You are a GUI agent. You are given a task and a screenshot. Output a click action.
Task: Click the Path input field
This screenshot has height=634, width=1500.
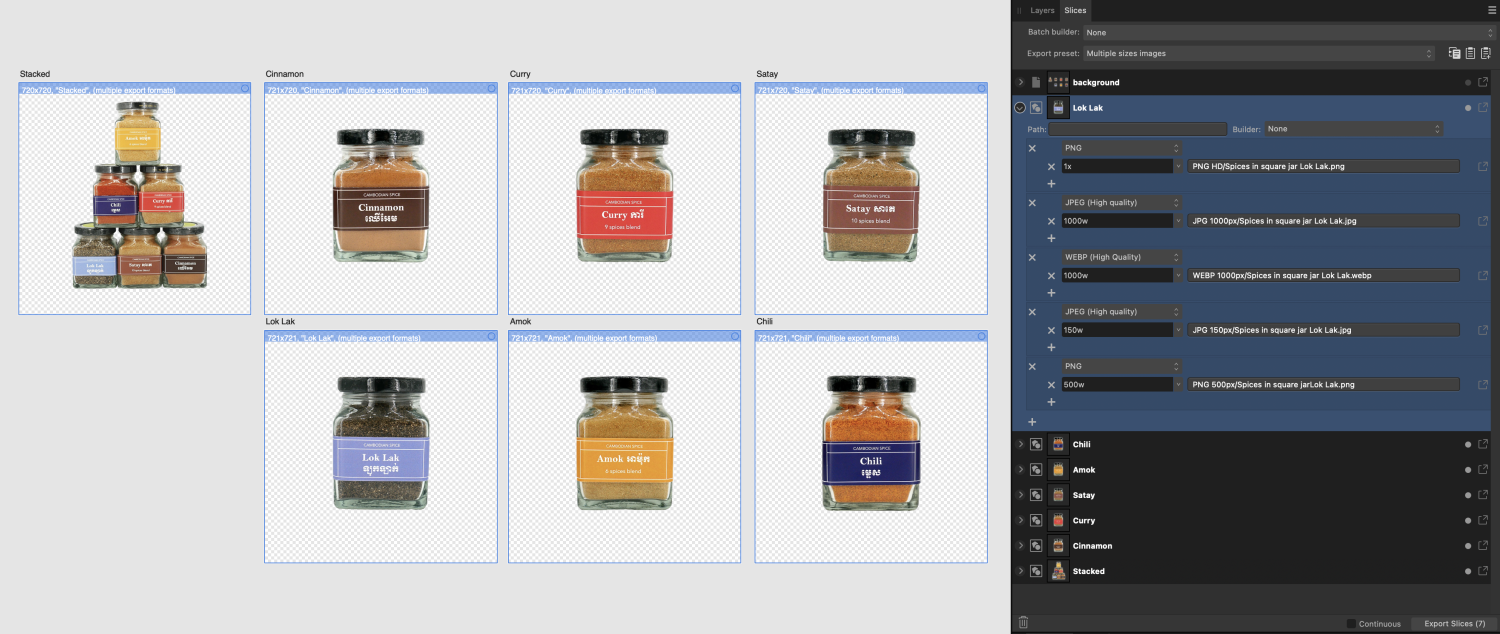pyautogui.click(x=1137, y=129)
